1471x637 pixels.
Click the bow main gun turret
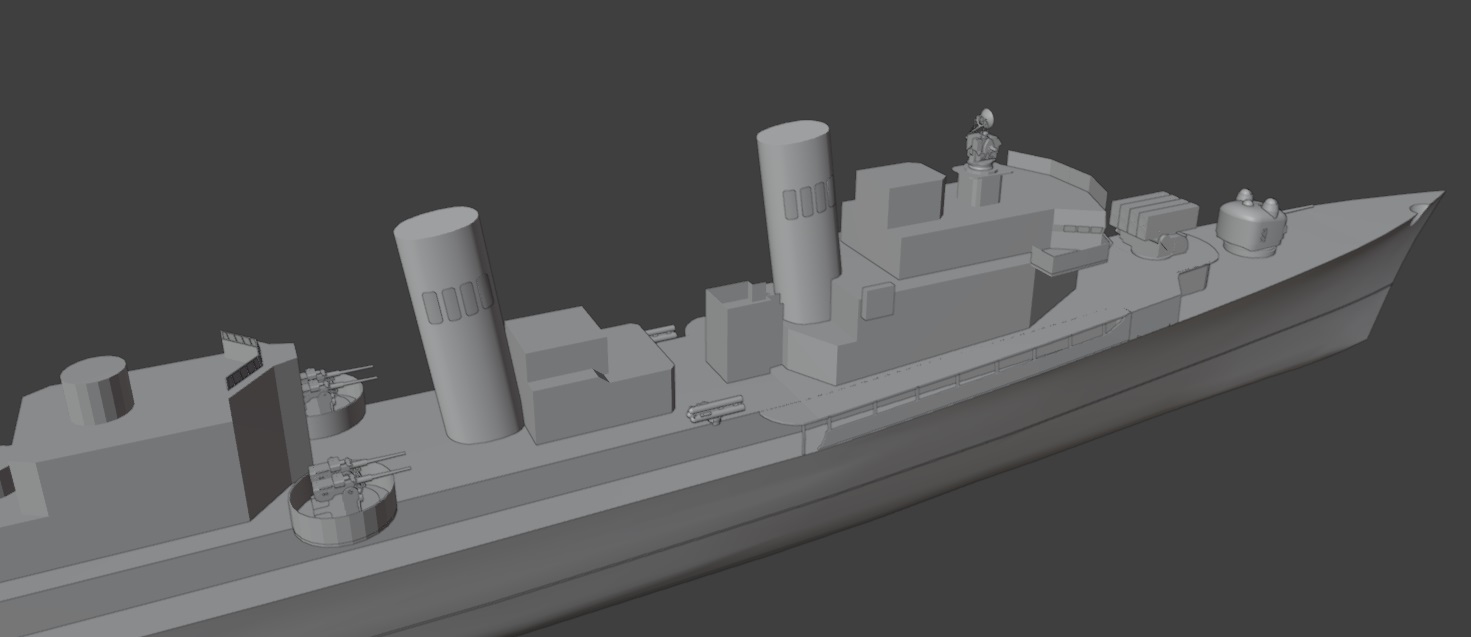tap(1250, 226)
